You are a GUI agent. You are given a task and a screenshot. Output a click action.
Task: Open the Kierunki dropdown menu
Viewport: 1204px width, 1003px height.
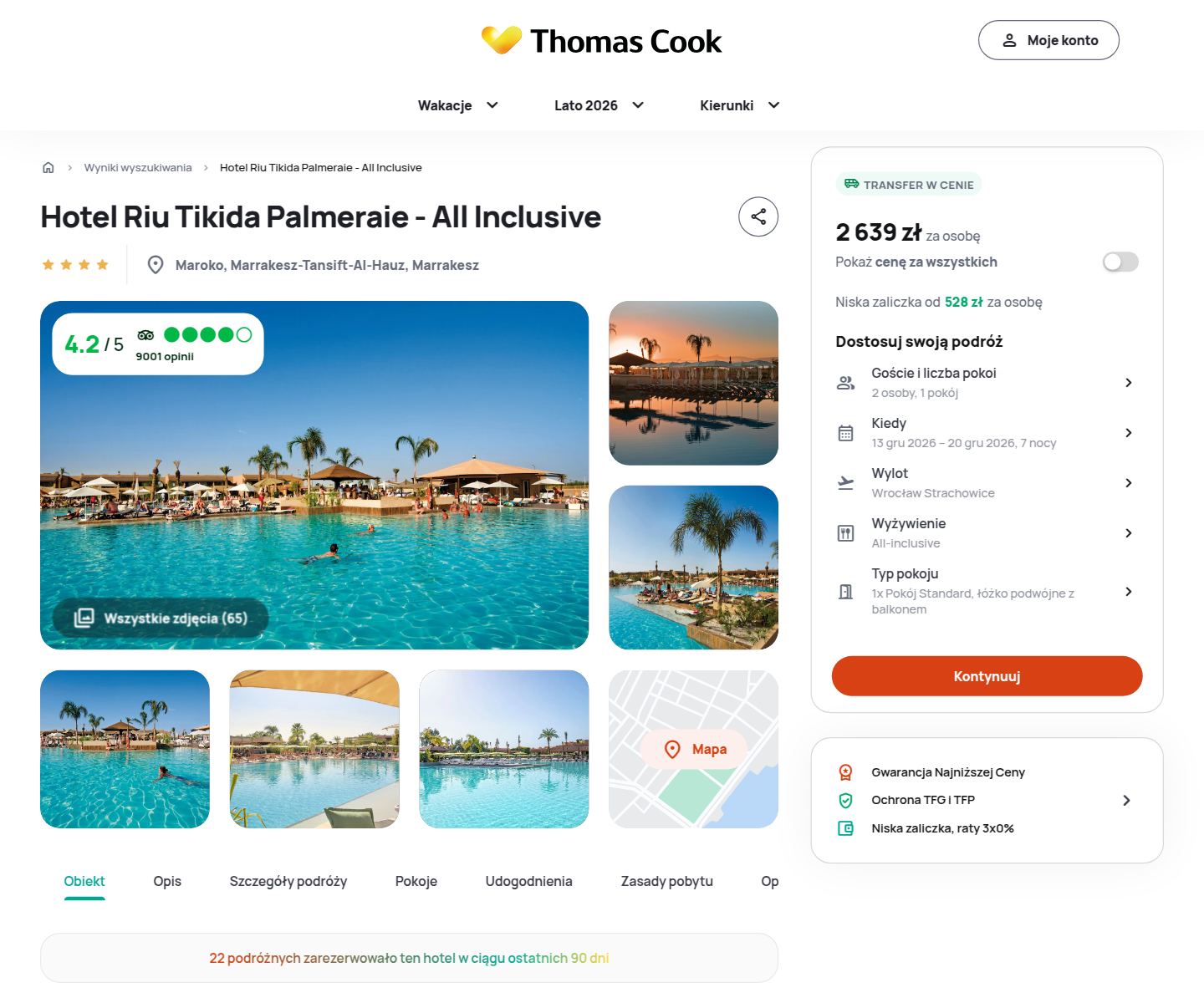740,105
